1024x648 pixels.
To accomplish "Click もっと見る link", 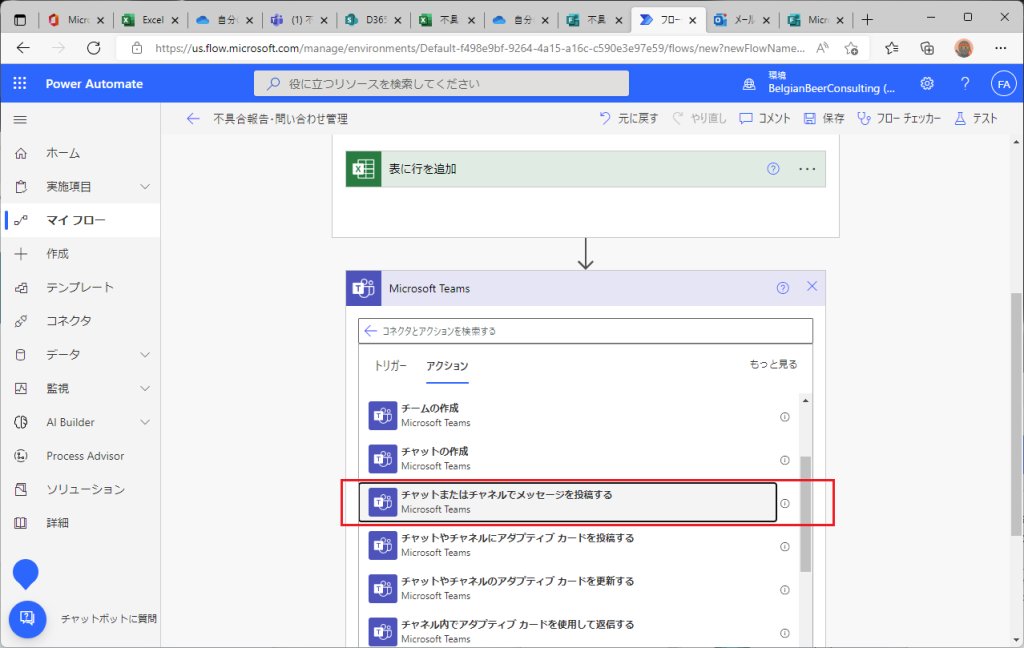I will [773, 364].
